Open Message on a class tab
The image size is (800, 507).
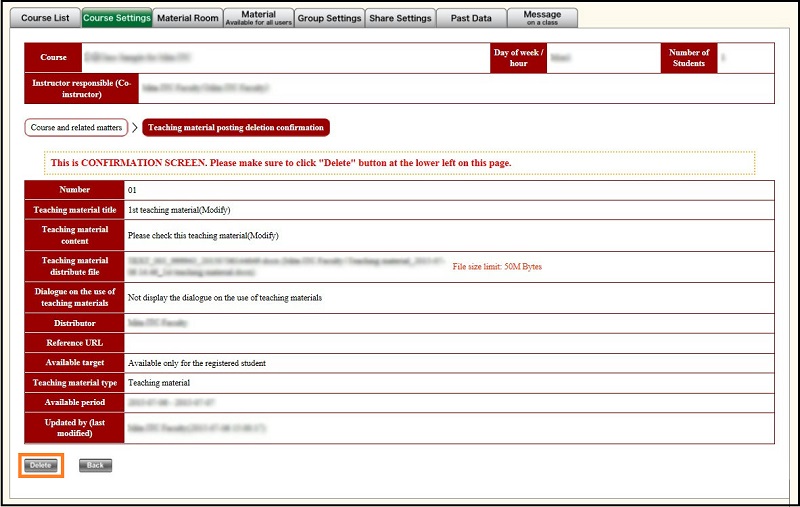[x=542, y=18]
